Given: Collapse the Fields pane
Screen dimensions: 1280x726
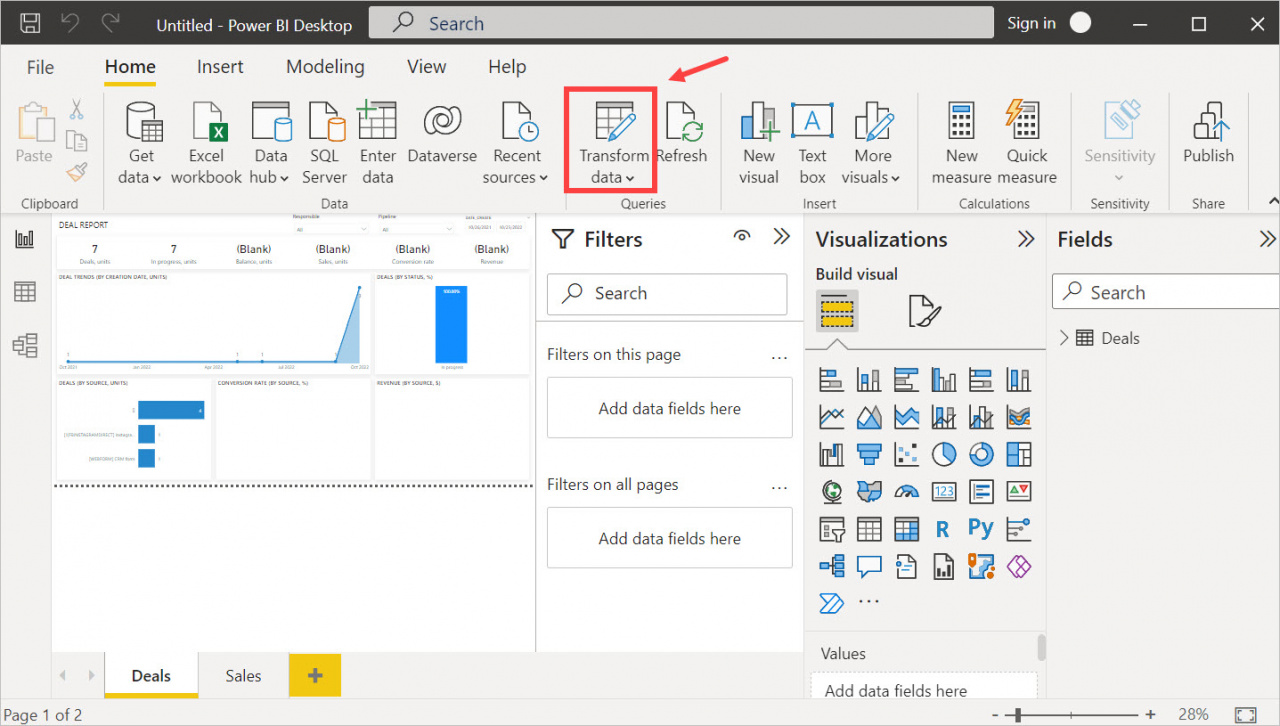Looking at the screenshot, I should (1268, 239).
